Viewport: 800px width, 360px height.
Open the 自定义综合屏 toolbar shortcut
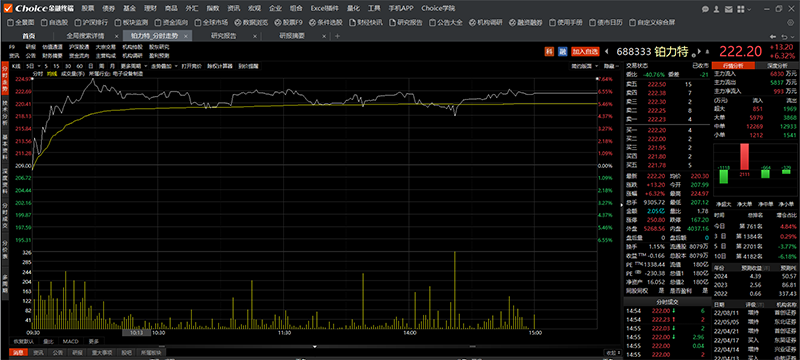point(652,22)
